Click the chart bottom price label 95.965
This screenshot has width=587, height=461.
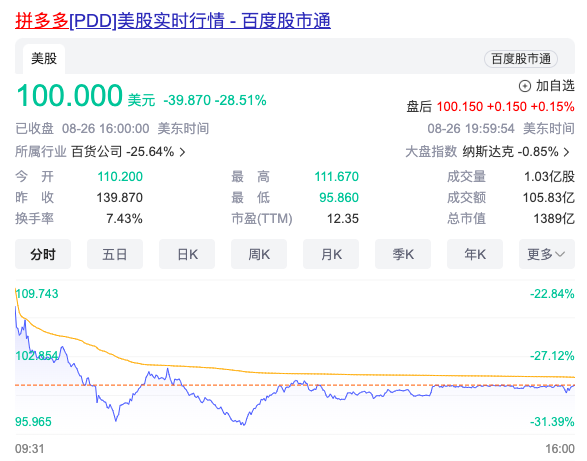33,422
